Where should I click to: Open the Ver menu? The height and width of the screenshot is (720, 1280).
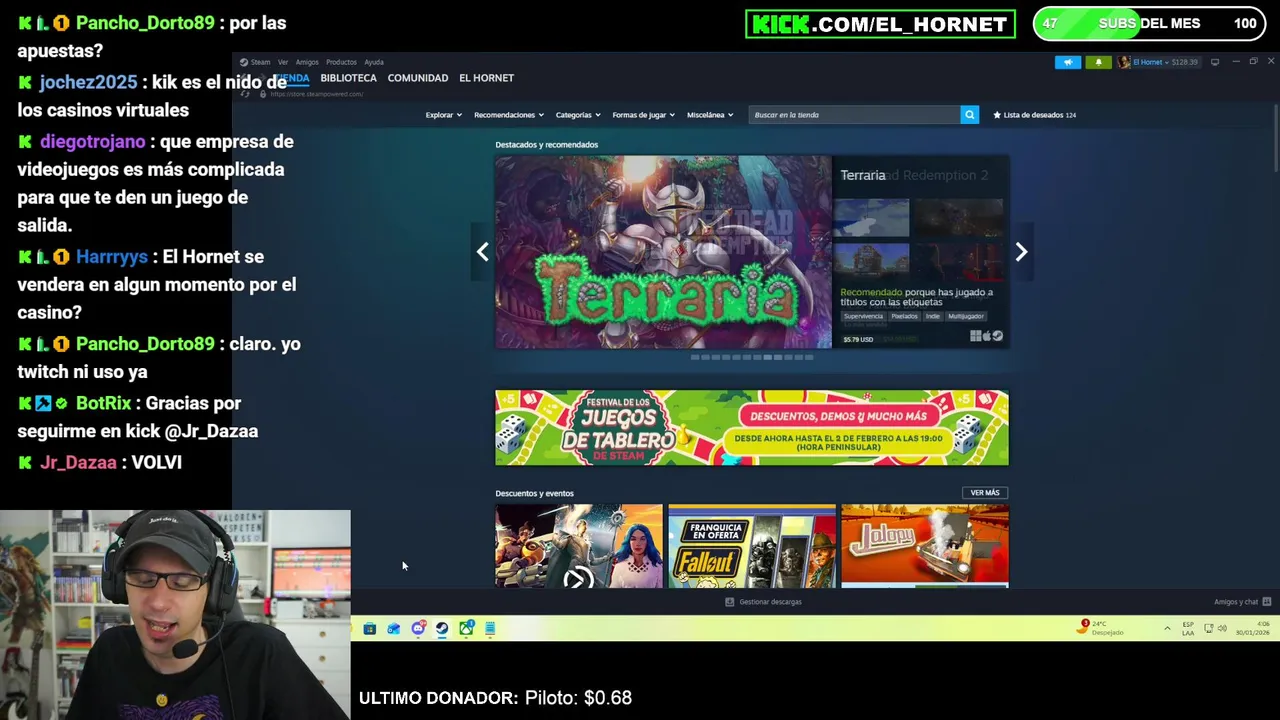(x=283, y=62)
